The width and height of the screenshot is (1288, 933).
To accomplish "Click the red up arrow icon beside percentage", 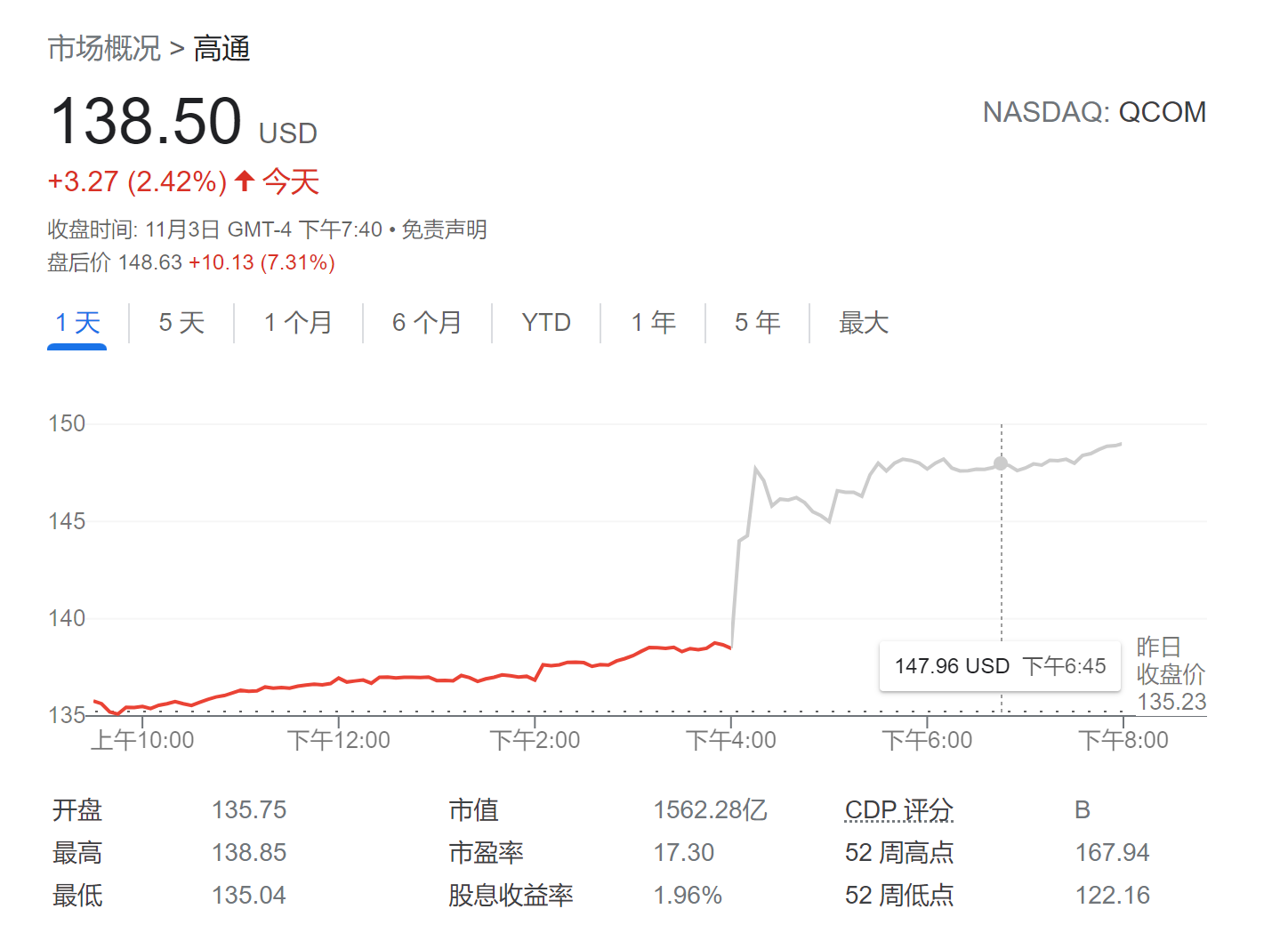I will click(245, 181).
